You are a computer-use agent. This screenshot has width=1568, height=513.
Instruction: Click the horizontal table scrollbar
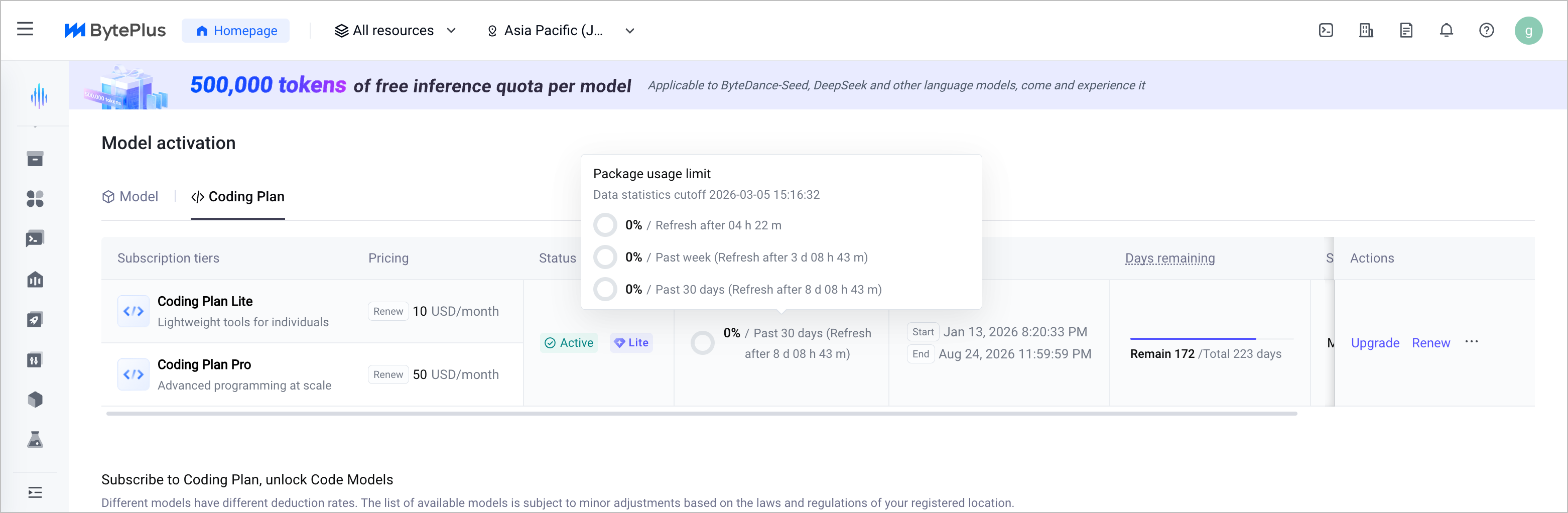[x=701, y=414]
